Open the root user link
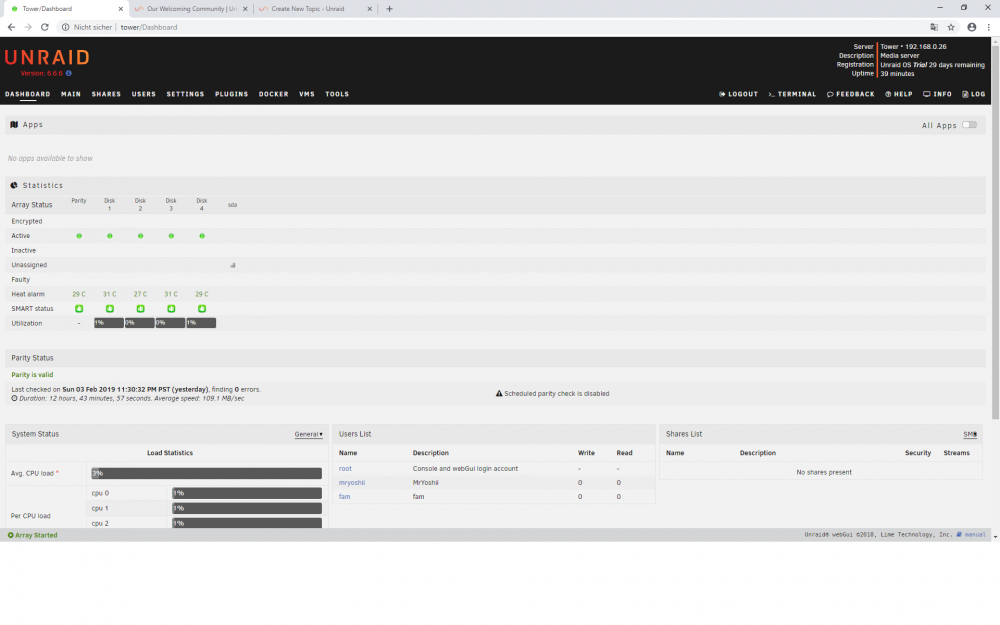The image size is (1000, 625). point(345,469)
